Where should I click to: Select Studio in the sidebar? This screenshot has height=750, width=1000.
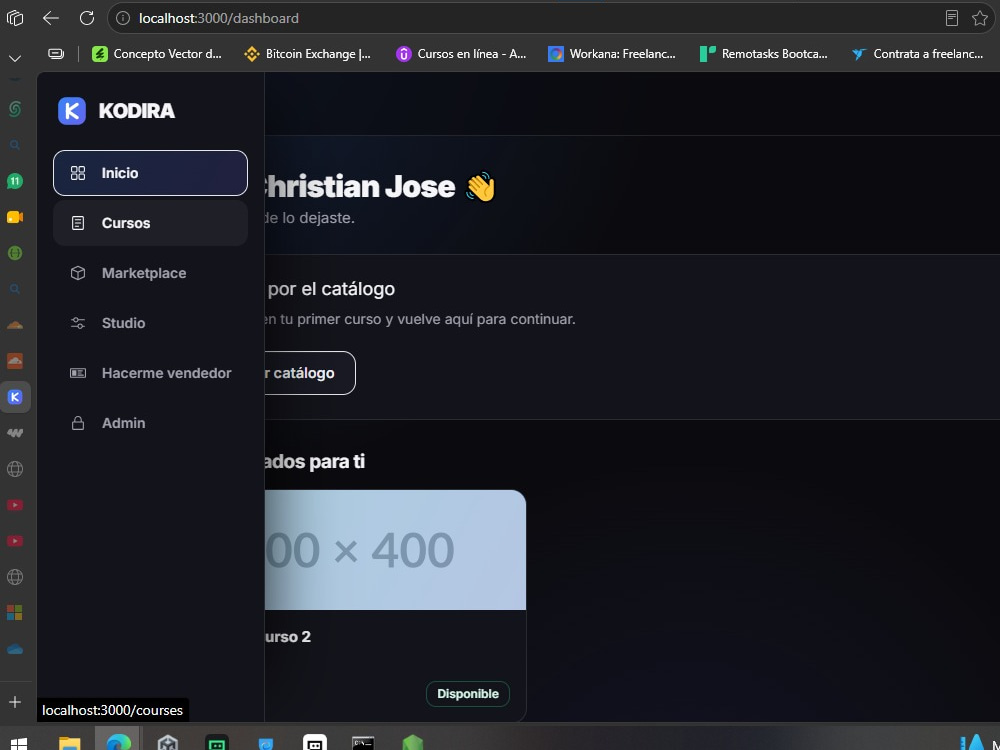point(151,323)
